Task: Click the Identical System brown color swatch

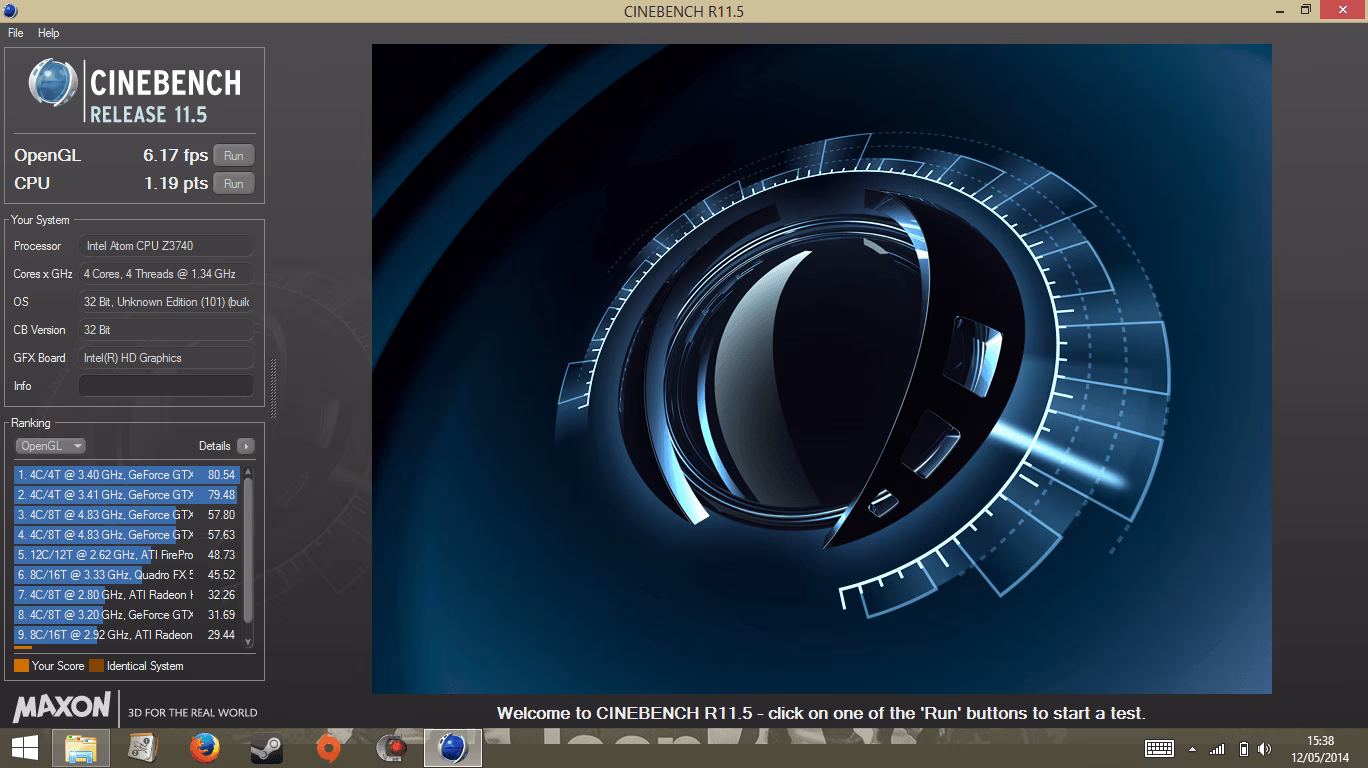Action: click(x=96, y=666)
